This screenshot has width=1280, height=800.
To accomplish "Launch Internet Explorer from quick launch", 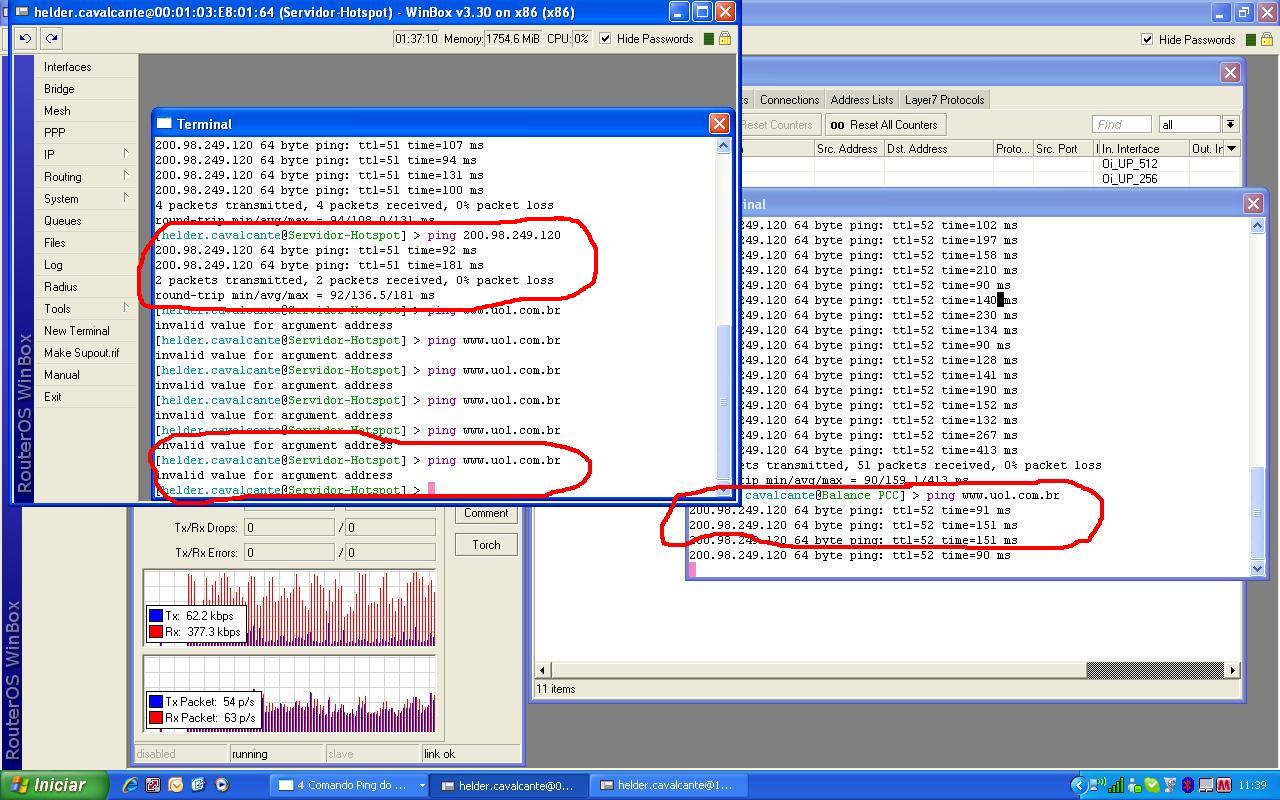I will 130,785.
